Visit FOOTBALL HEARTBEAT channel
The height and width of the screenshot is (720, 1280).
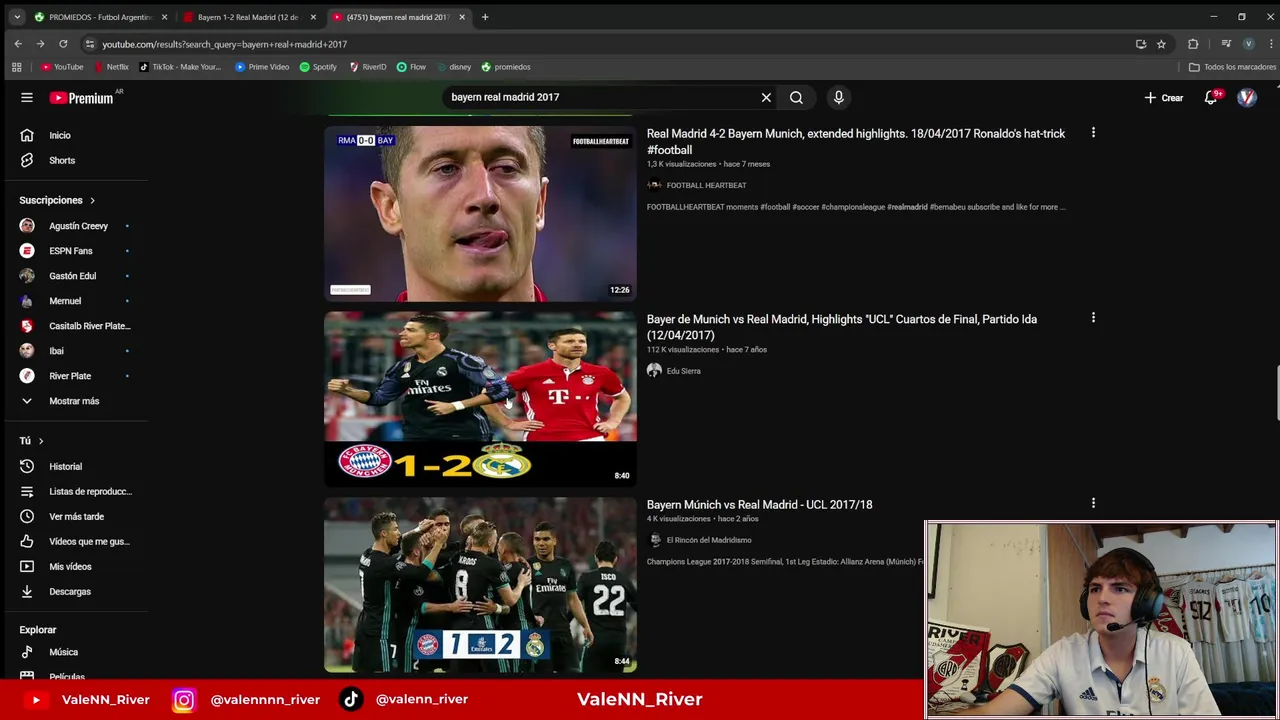(706, 185)
